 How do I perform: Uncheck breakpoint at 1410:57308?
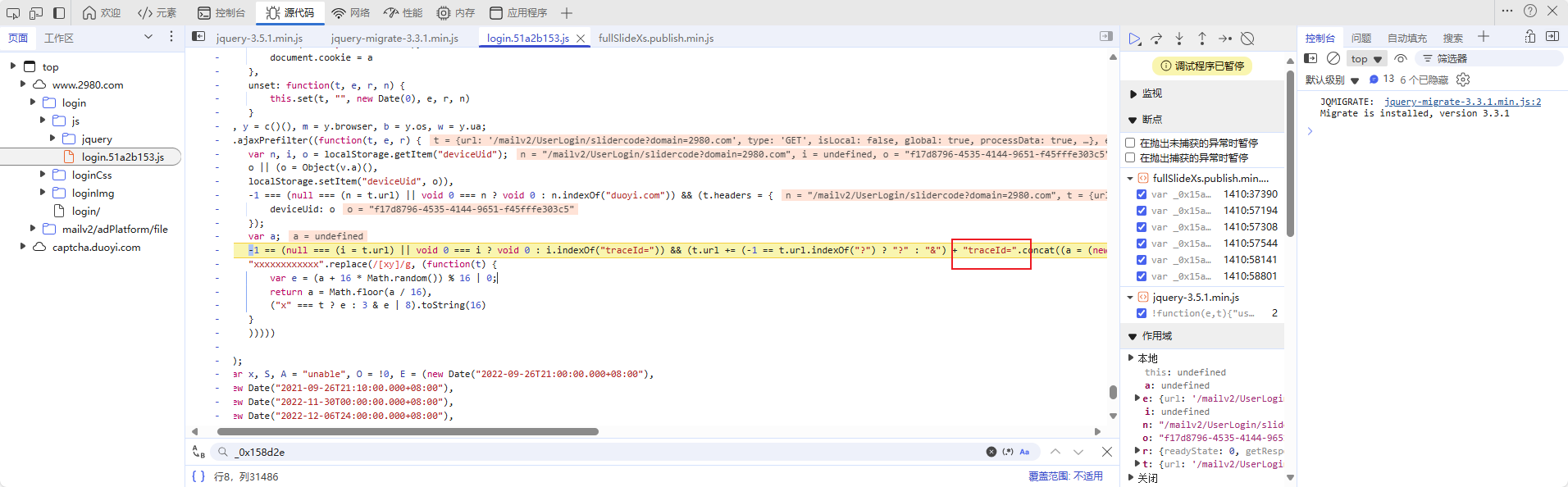pyautogui.click(x=1142, y=227)
